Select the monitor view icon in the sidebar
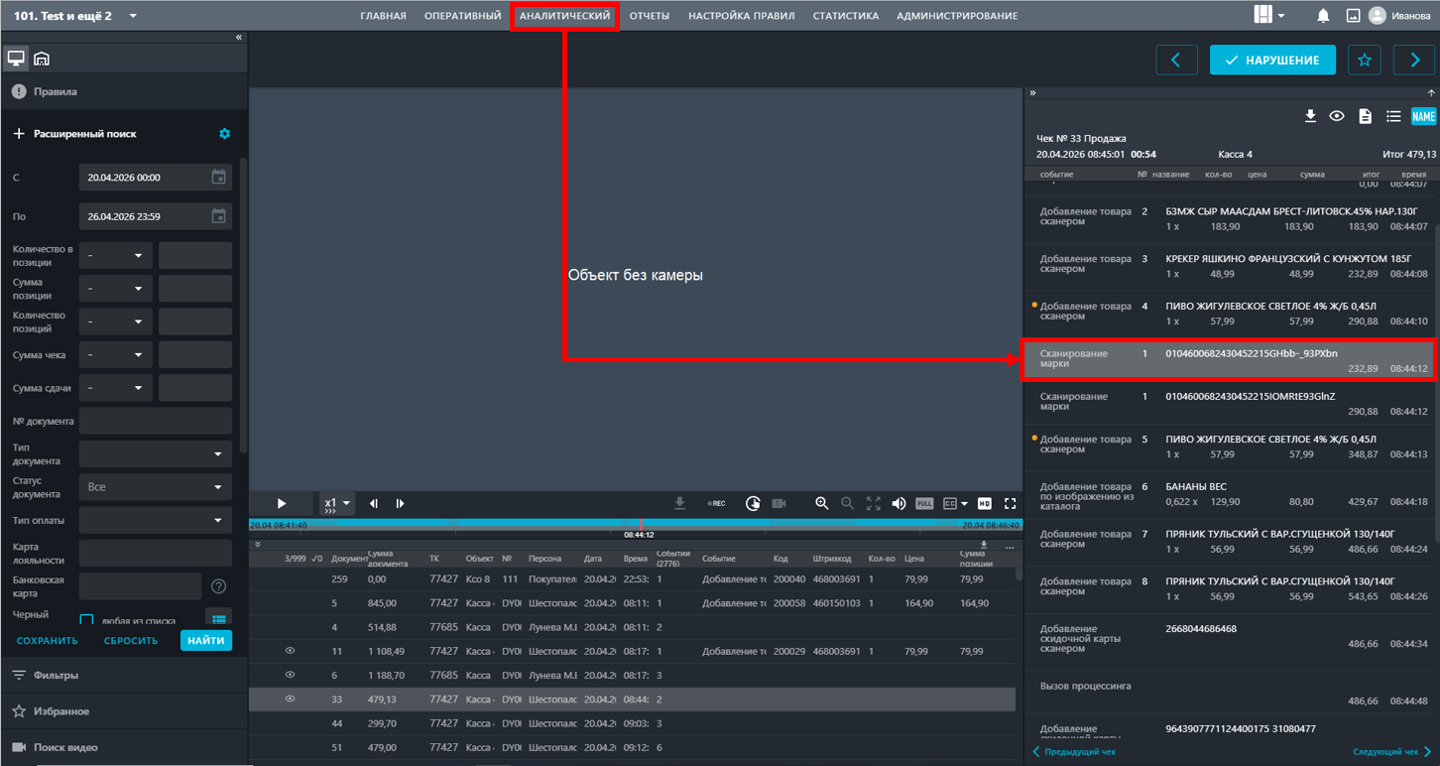Image resolution: width=1440 pixels, height=766 pixels. pyautogui.click(x=16, y=58)
